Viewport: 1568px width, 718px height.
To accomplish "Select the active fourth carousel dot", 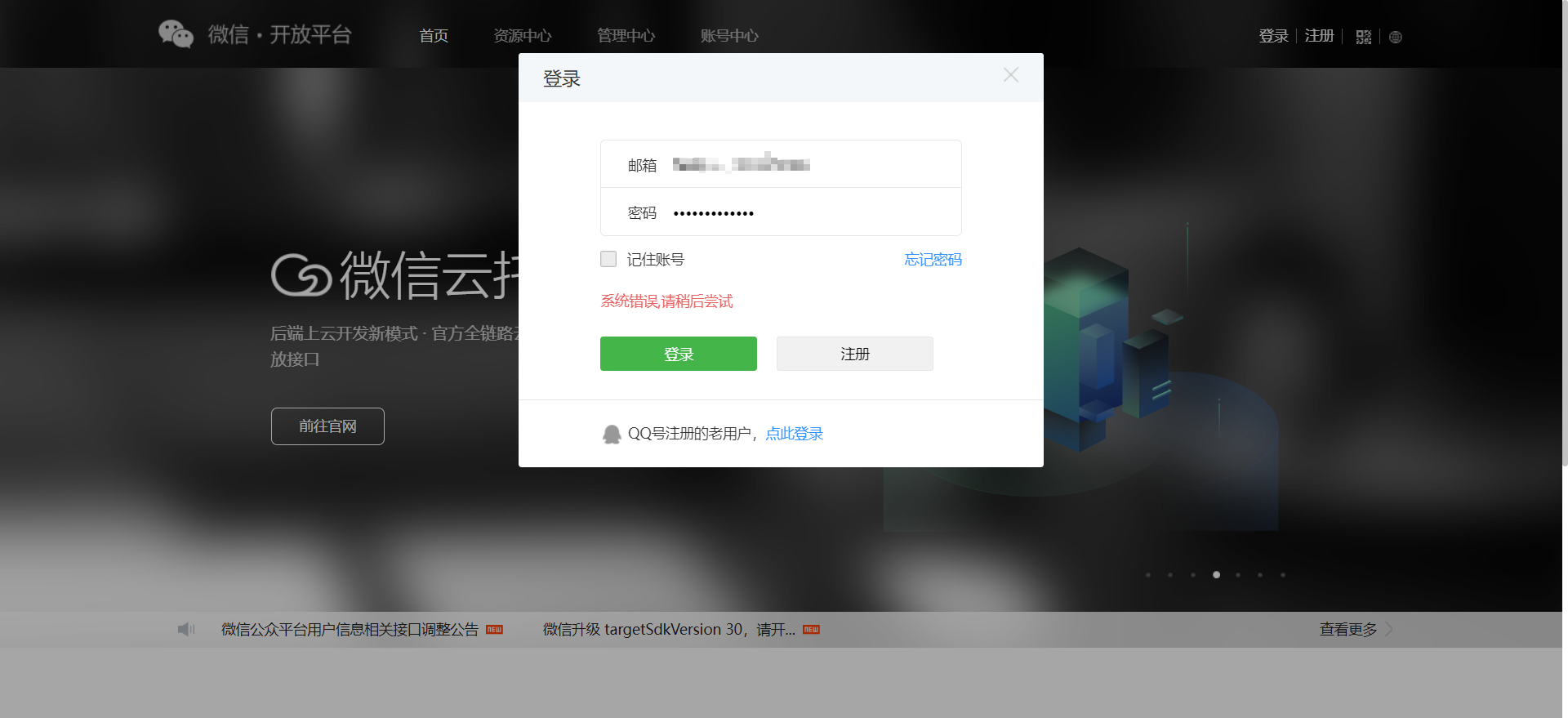I will click(x=1216, y=575).
